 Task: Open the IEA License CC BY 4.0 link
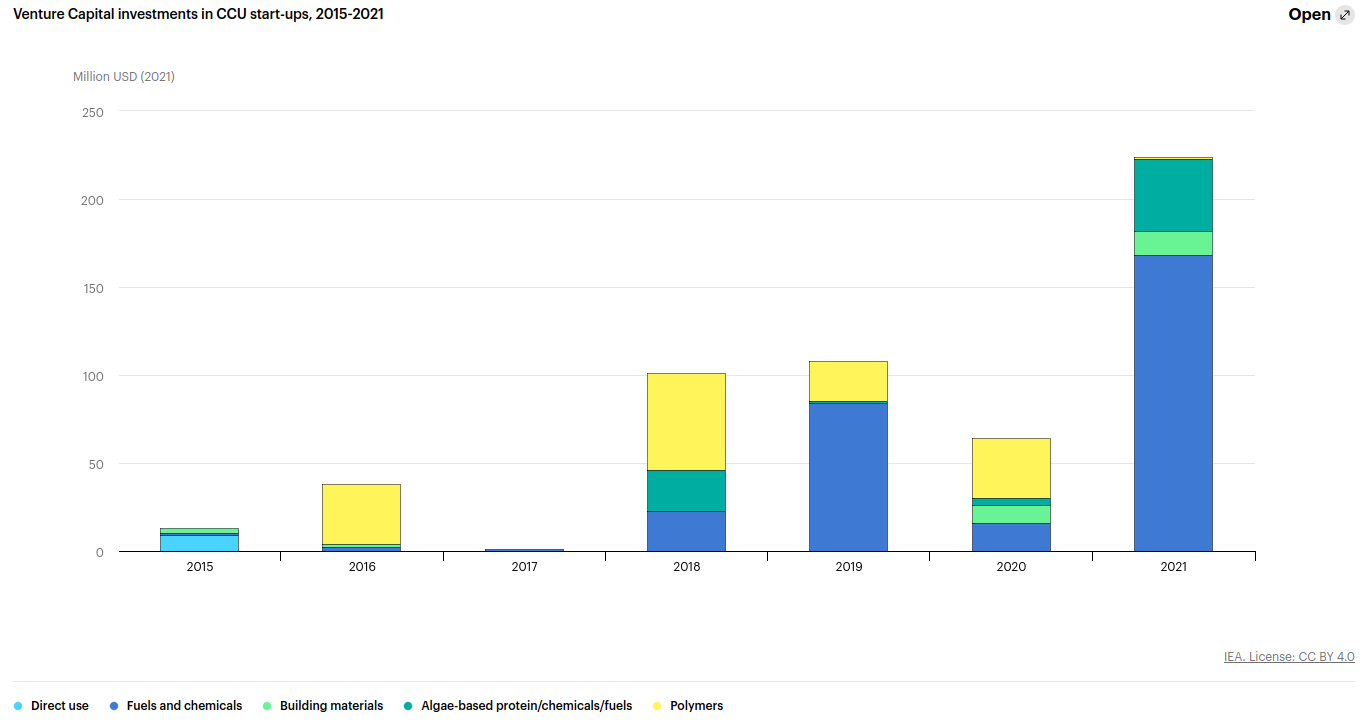(1289, 657)
